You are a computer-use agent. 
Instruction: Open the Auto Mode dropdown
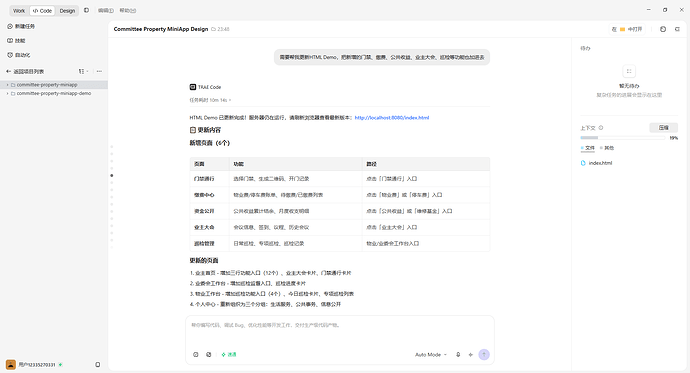431,355
